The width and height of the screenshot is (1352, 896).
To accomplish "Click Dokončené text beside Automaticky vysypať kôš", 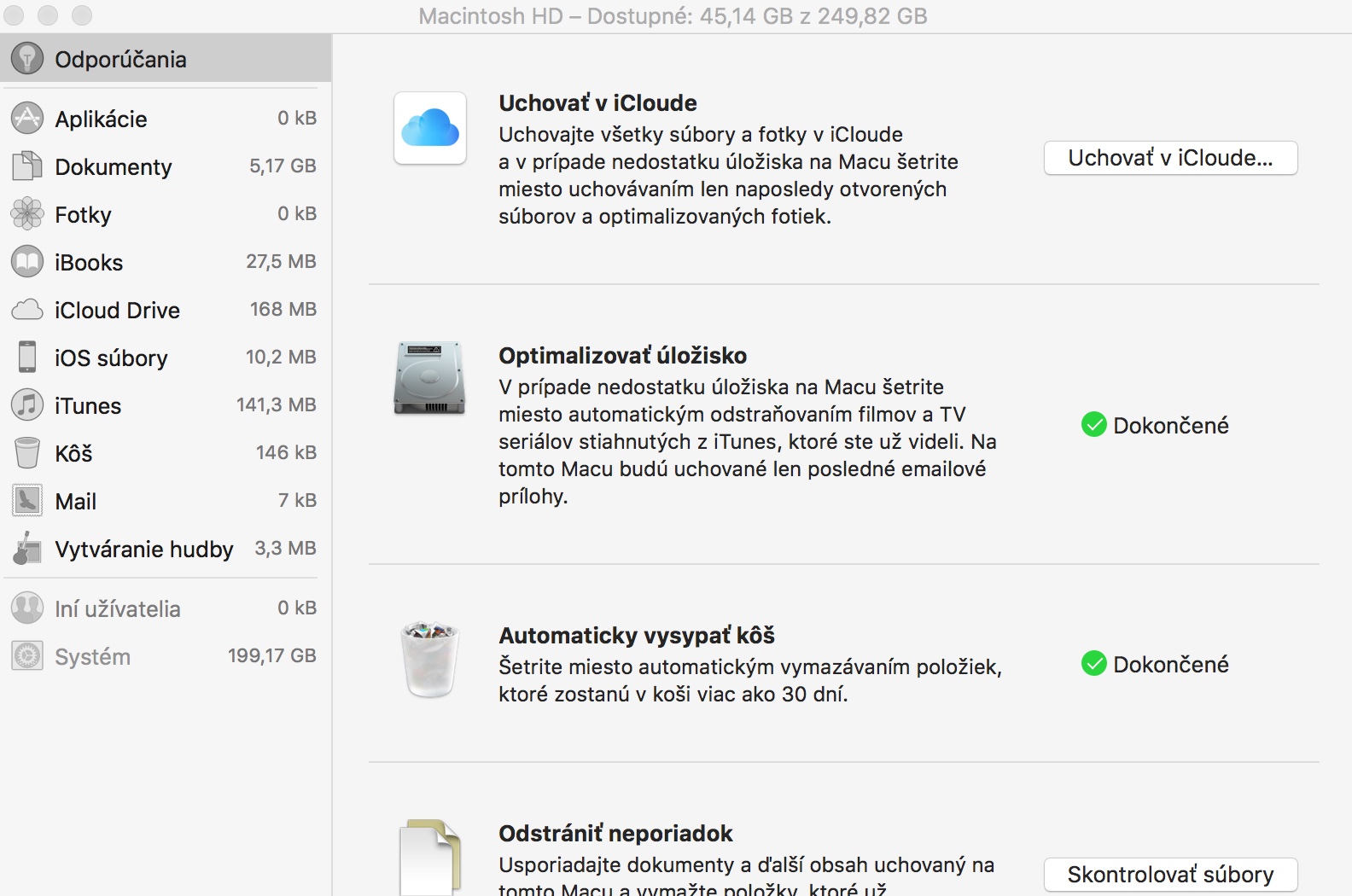I will [x=1171, y=665].
